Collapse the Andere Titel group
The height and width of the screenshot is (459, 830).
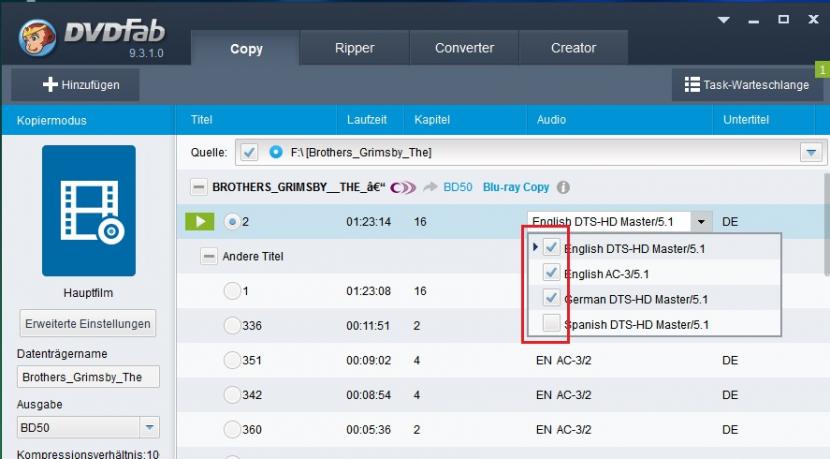click(209, 257)
